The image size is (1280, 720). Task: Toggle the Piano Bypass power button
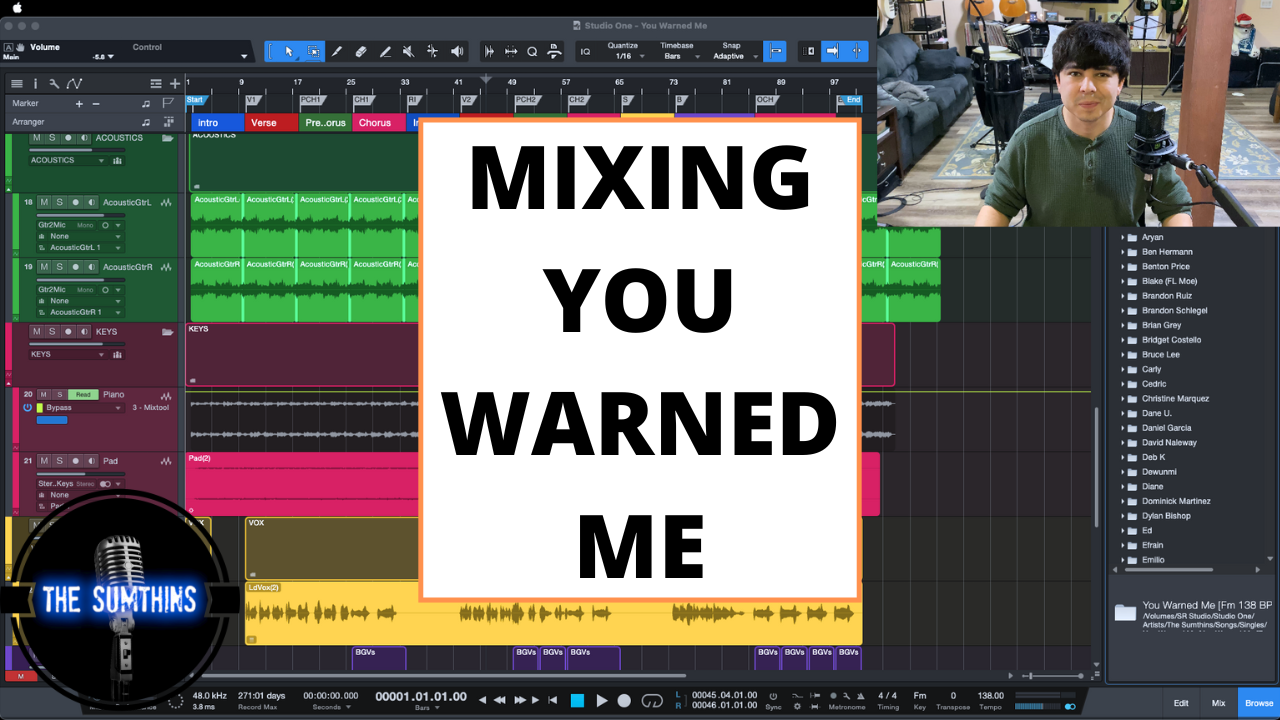point(27,408)
